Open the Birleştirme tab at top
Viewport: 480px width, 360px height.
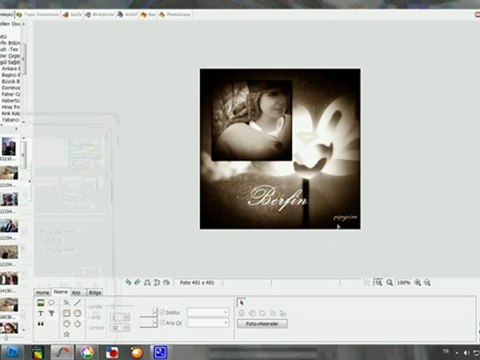click(100, 15)
